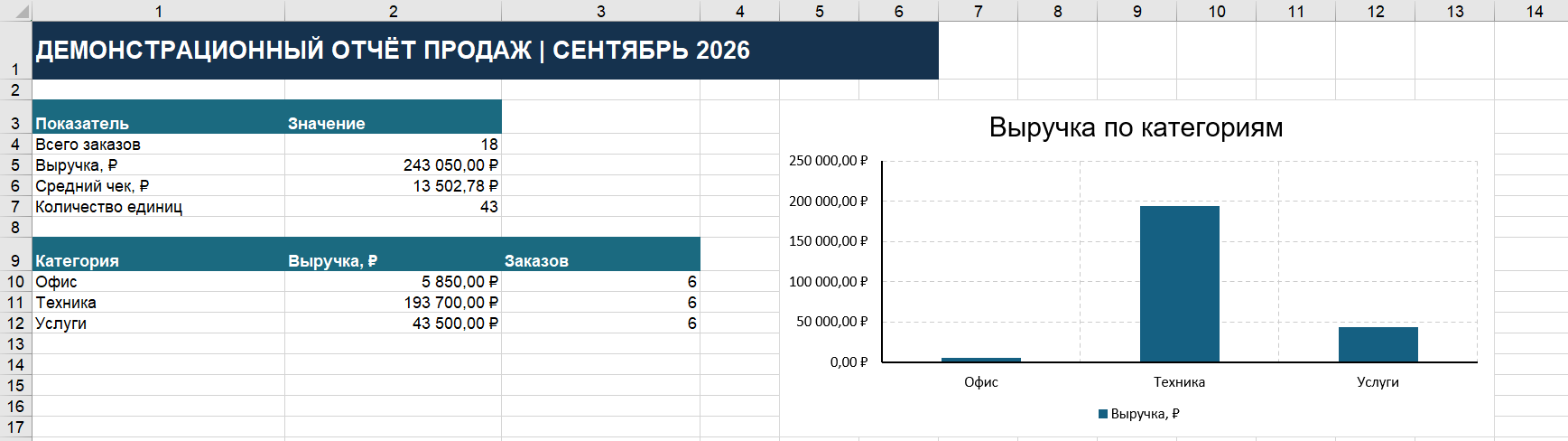Click the Показатель header cell

tap(159, 117)
